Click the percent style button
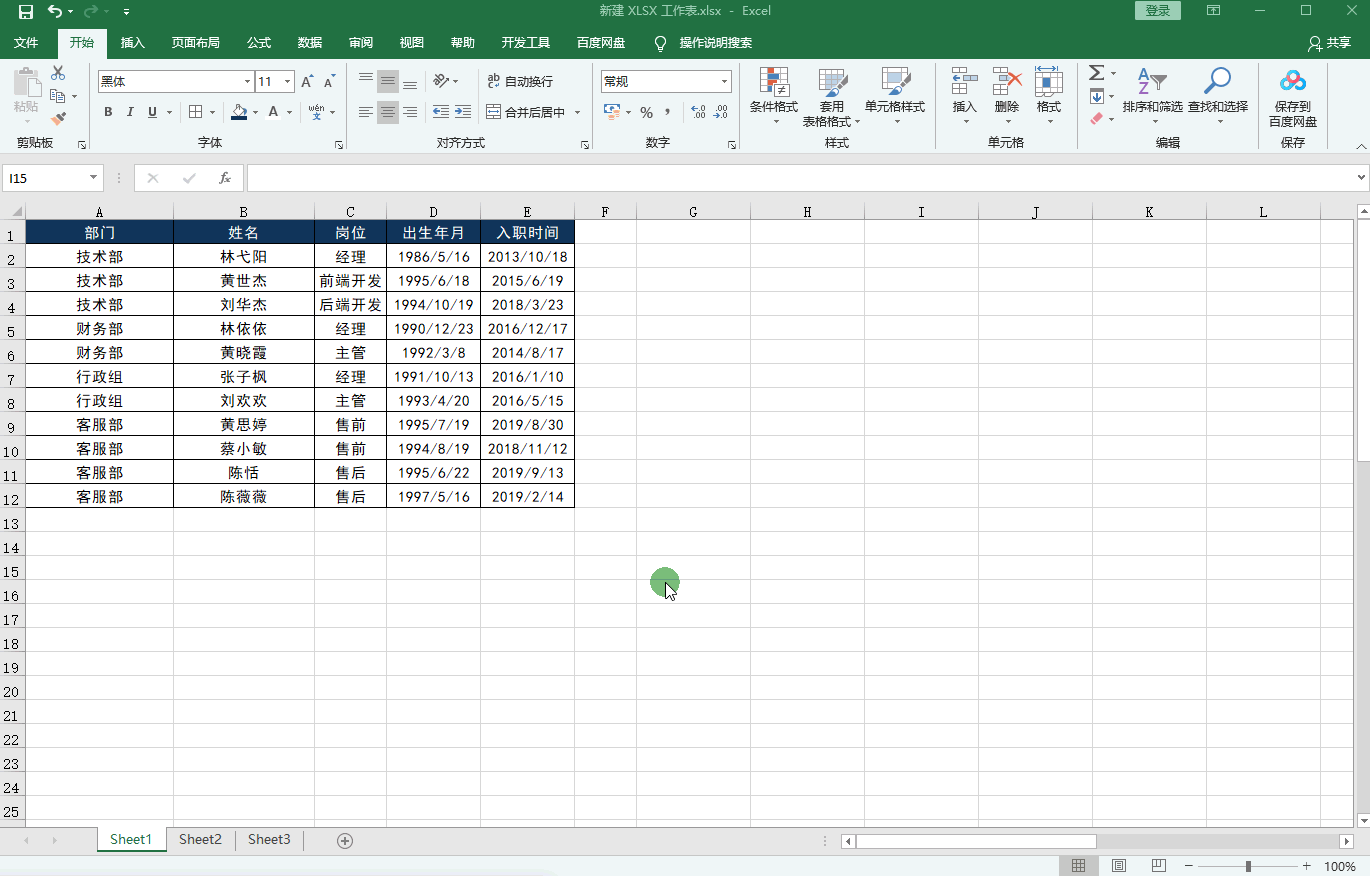This screenshot has width=1370, height=876. (646, 112)
